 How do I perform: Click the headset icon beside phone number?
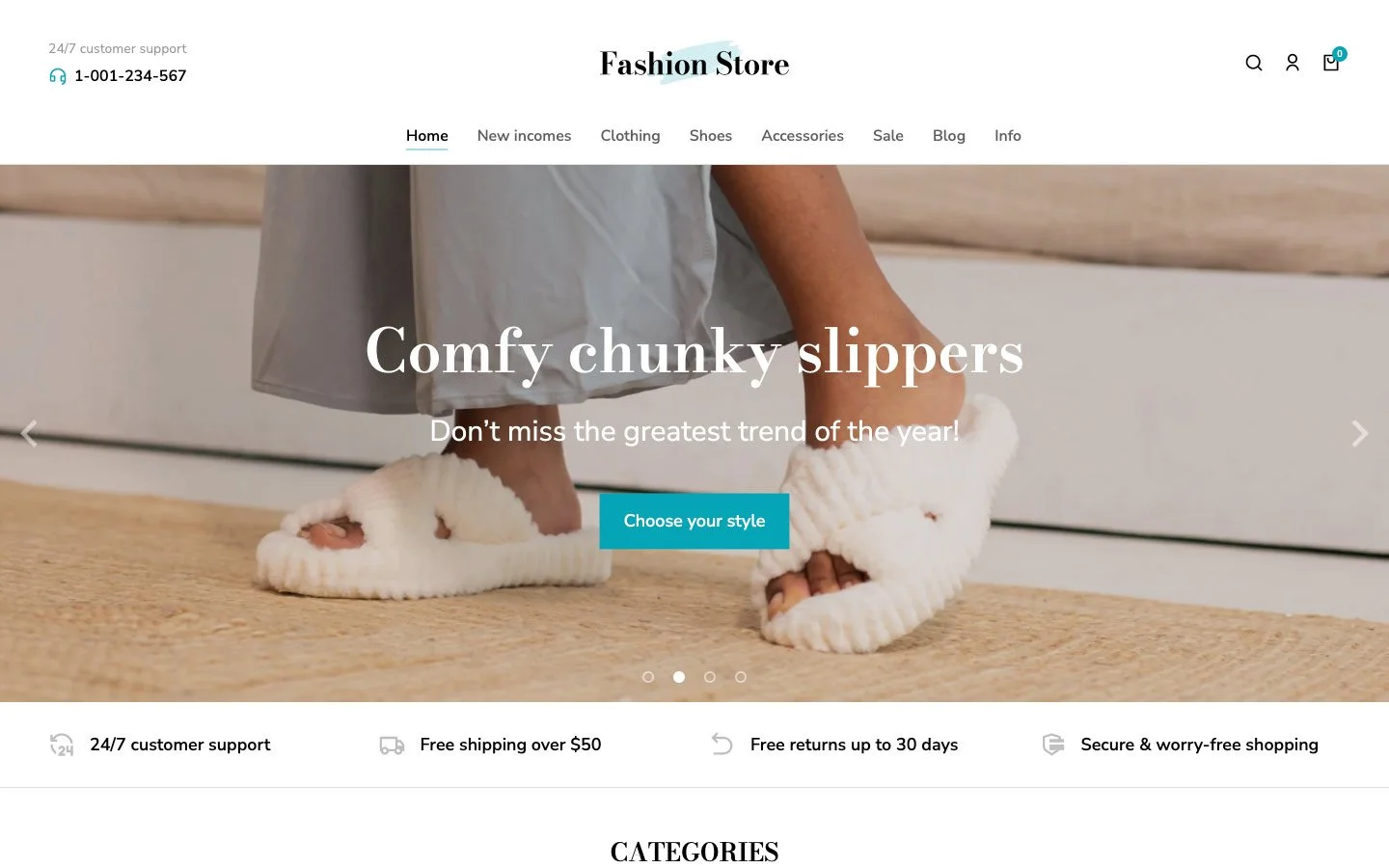pyautogui.click(x=58, y=76)
